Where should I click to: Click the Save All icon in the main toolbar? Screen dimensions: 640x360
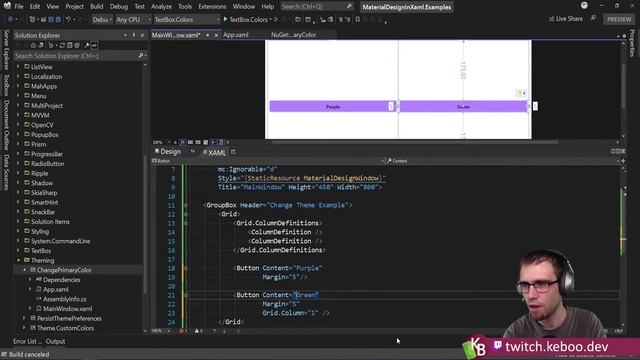point(58,19)
